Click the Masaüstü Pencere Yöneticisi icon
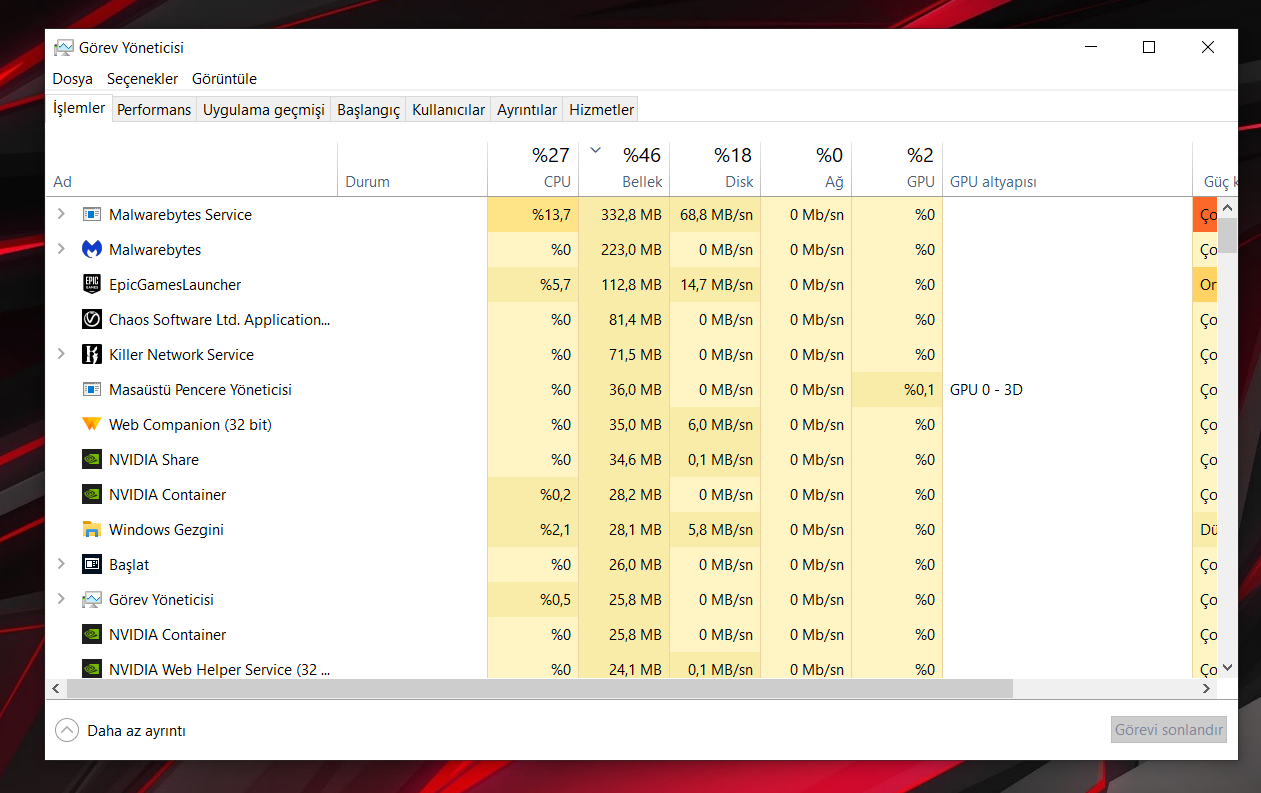This screenshot has width=1261, height=793. pyautogui.click(x=92, y=390)
